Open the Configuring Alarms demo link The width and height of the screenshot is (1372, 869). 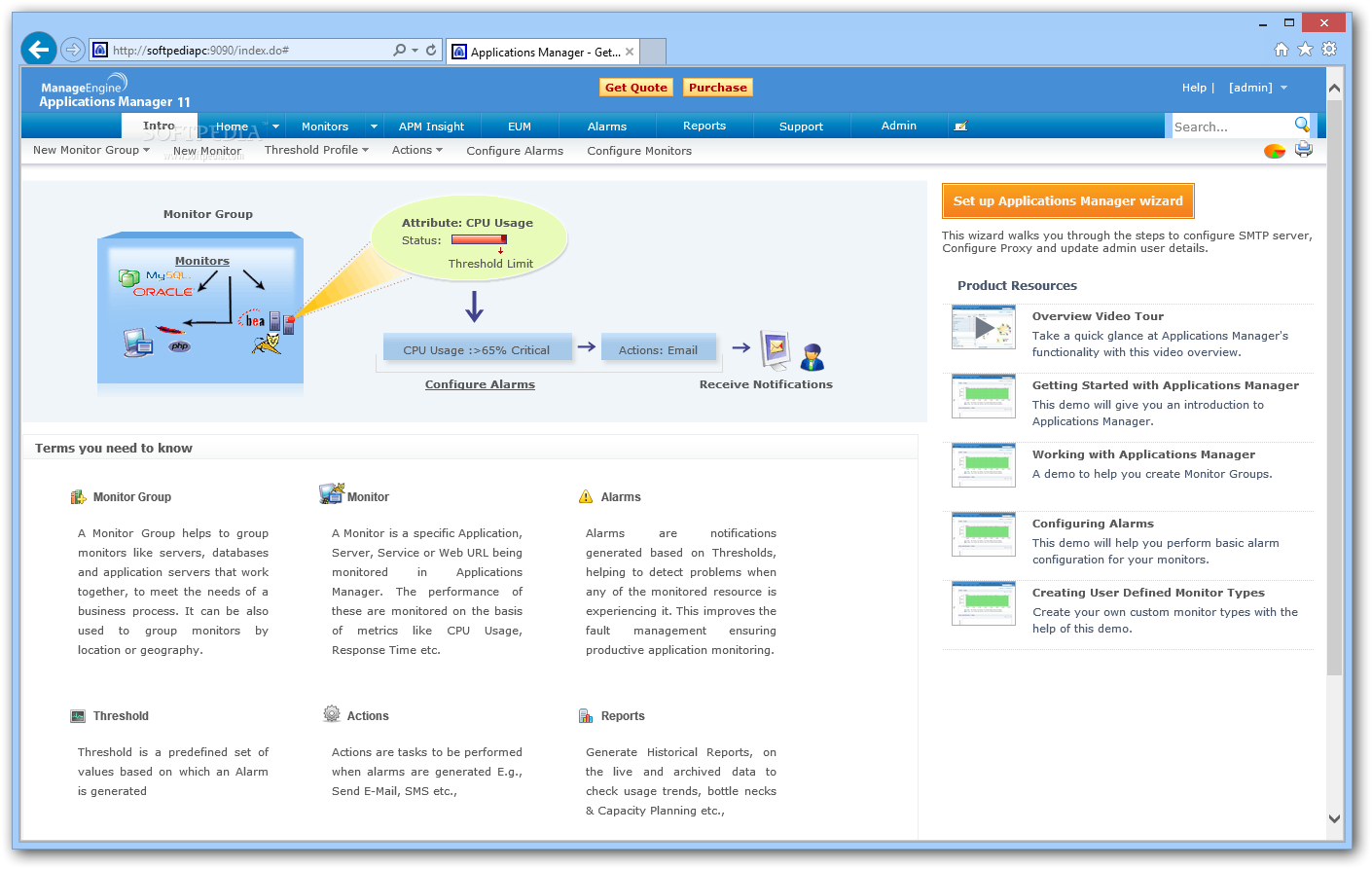click(x=1093, y=524)
